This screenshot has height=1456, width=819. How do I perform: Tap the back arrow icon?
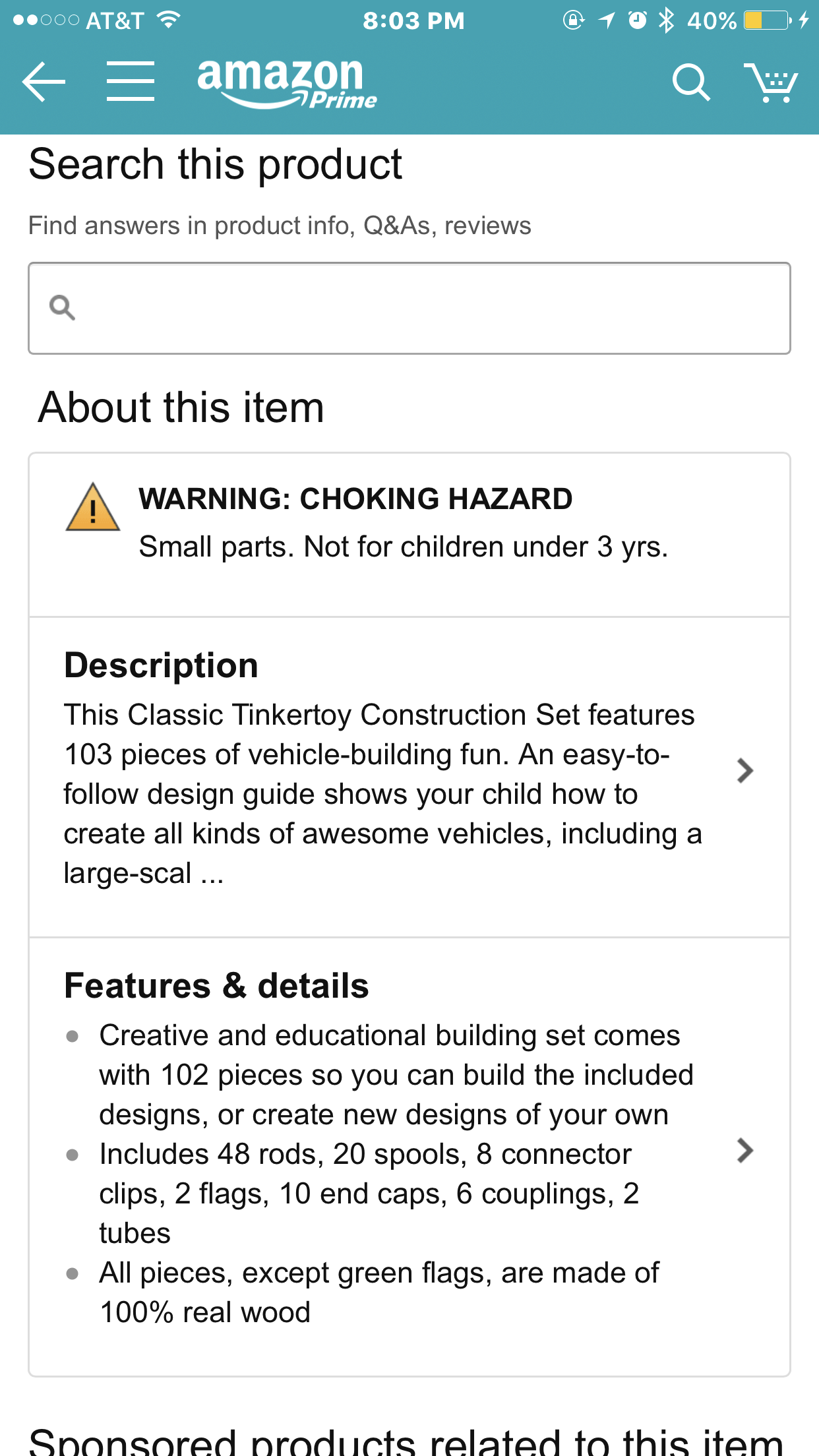[44, 82]
